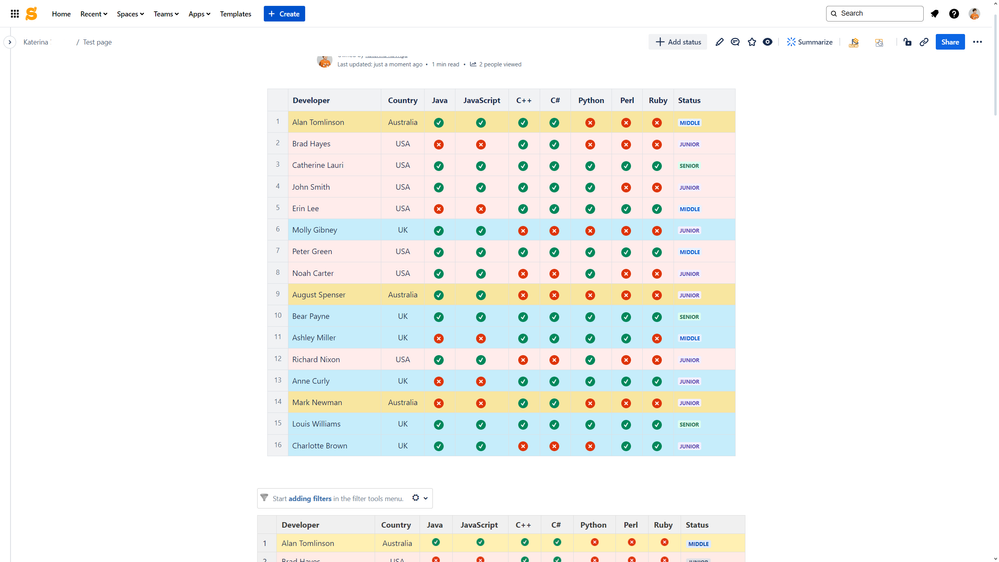Open the help question mark icon
Viewport: 999px width, 562px height.
click(954, 14)
